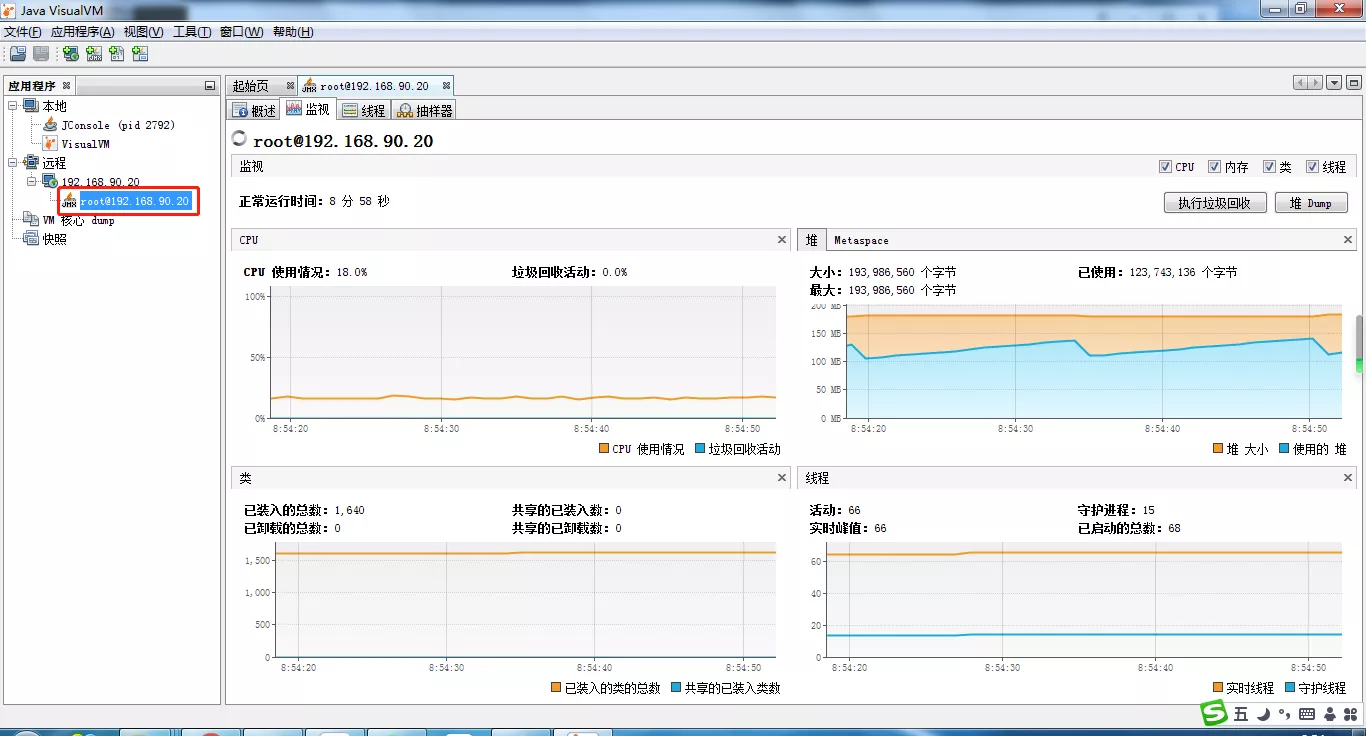Open the 视图(V) menu

[144, 32]
